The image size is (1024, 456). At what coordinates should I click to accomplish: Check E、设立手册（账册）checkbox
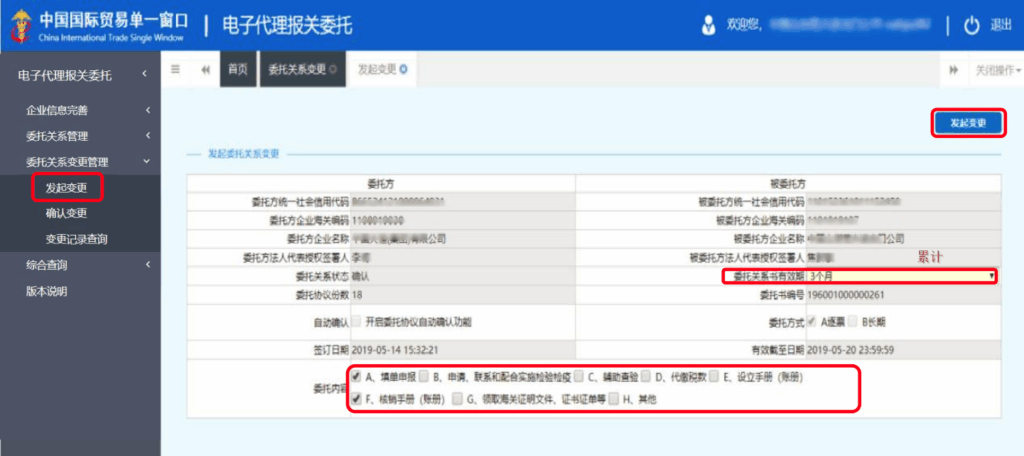click(713, 377)
